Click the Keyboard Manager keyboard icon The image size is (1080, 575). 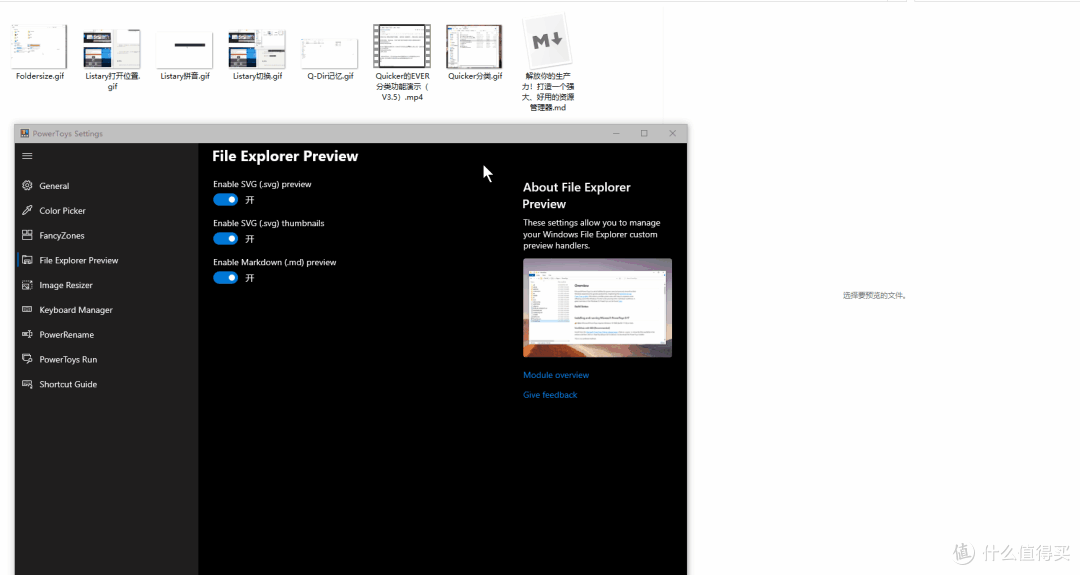[27, 309]
